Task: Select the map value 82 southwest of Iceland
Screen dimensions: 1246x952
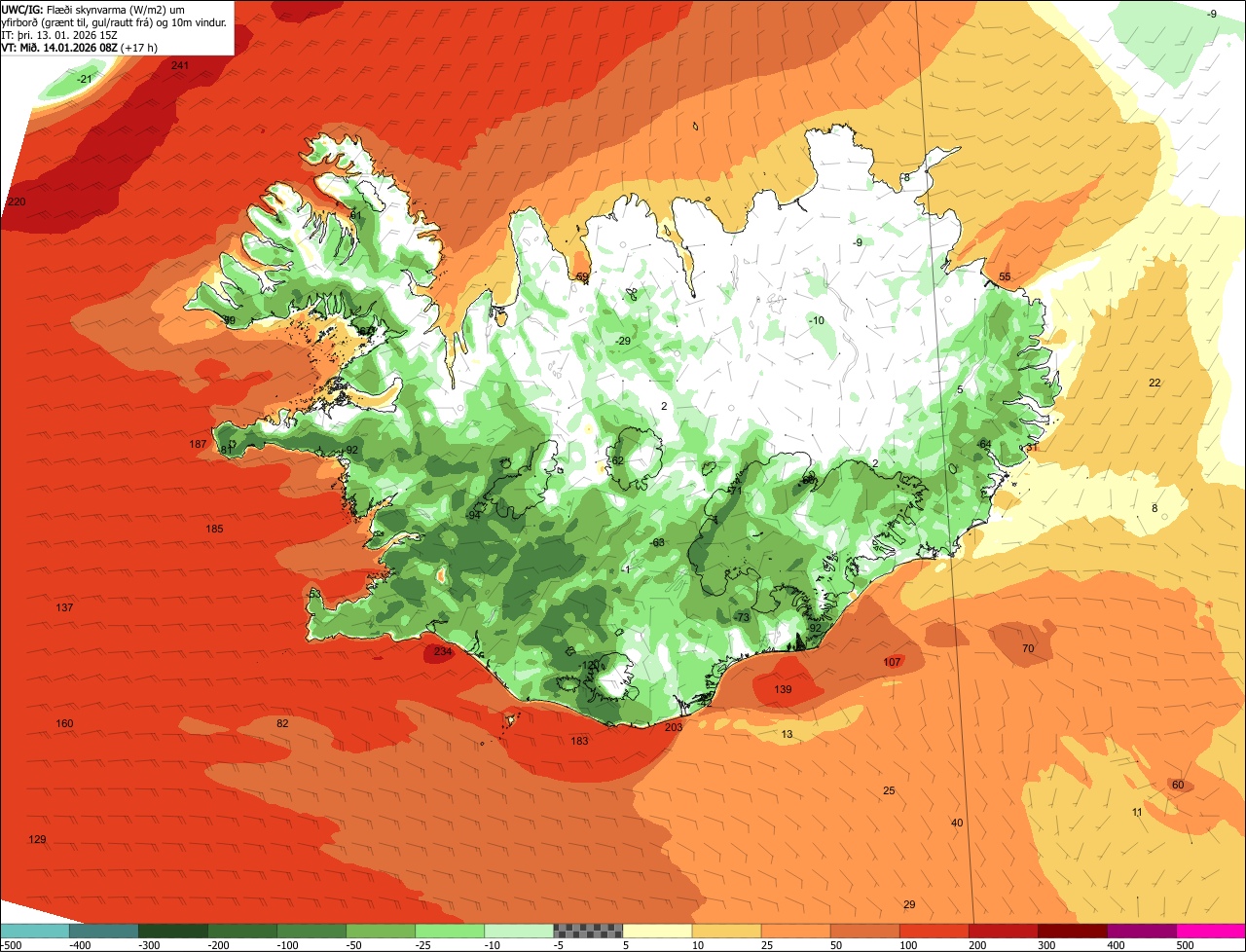Action: (x=282, y=723)
